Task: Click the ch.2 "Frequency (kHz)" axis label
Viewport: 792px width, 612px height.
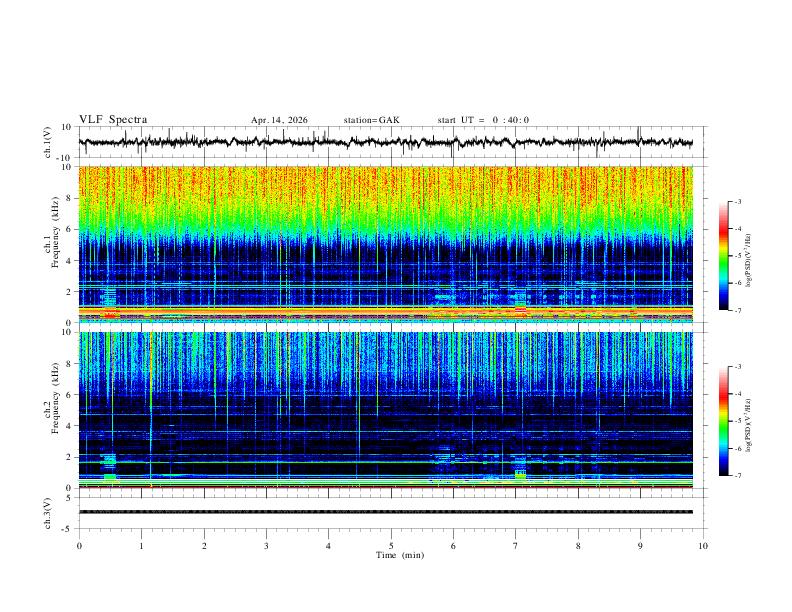Action: coord(55,398)
